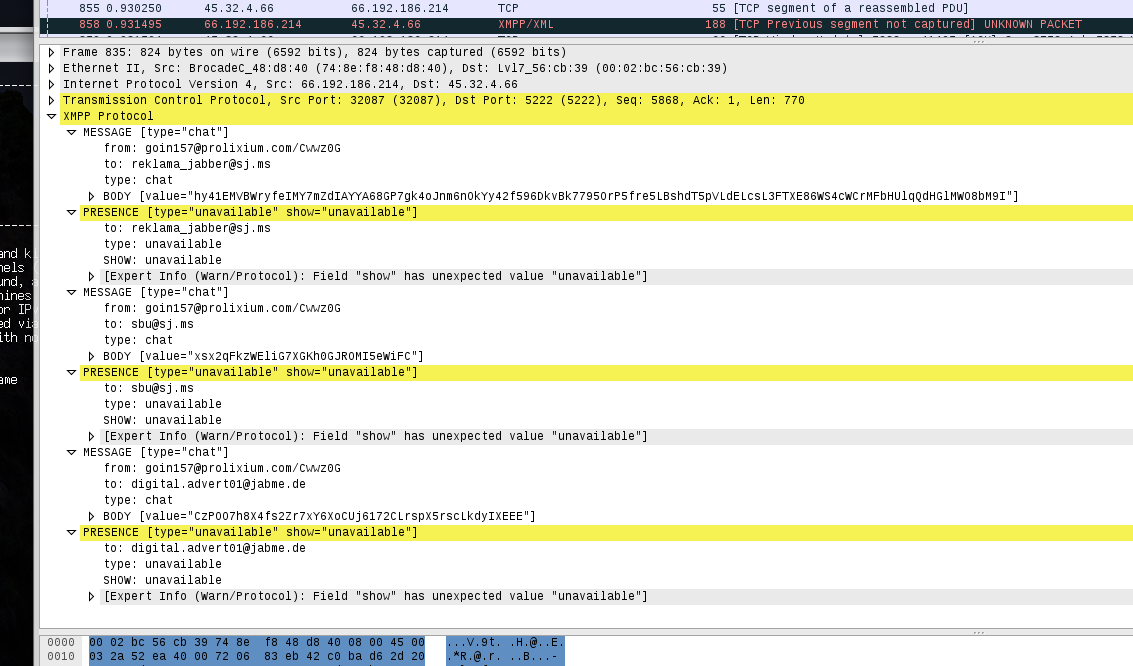The image size is (1133, 666).
Task: Expand Internet Protocol Version 4 row
Action: click(x=52, y=84)
